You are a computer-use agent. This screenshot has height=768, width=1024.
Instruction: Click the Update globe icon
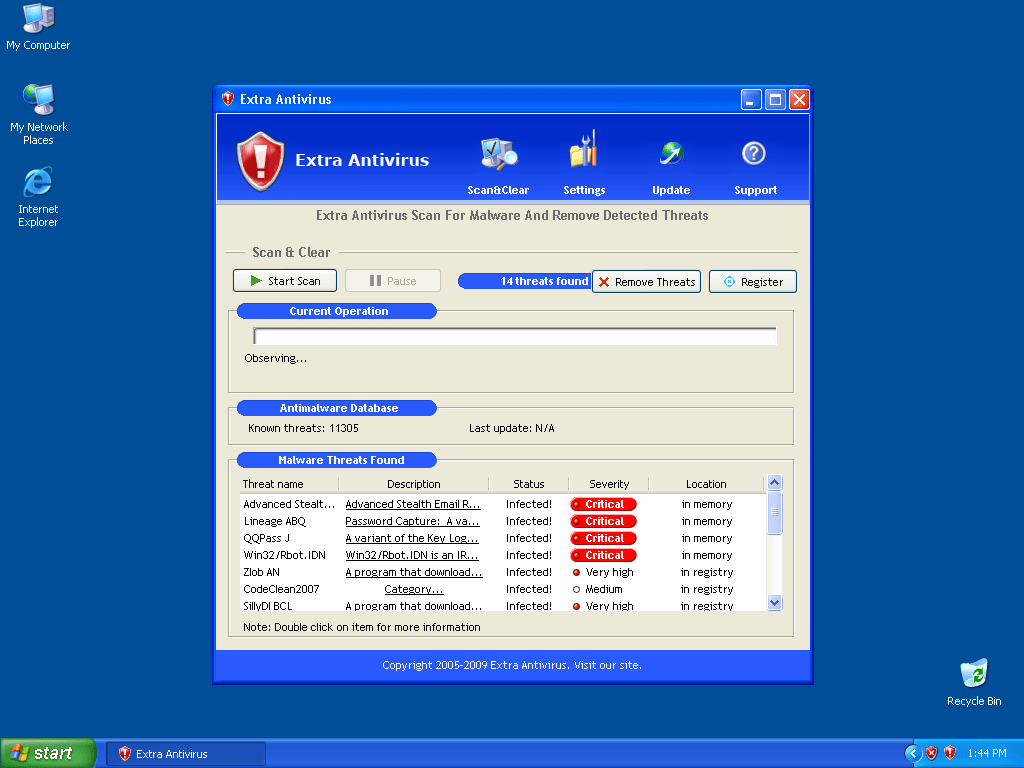tap(670, 154)
